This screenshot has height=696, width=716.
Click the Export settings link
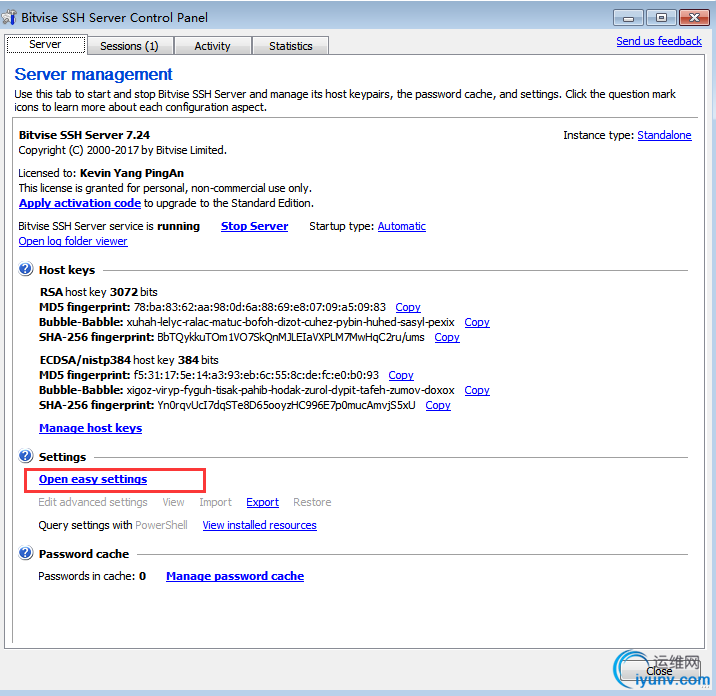pyautogui.click(x=262, y=502)
